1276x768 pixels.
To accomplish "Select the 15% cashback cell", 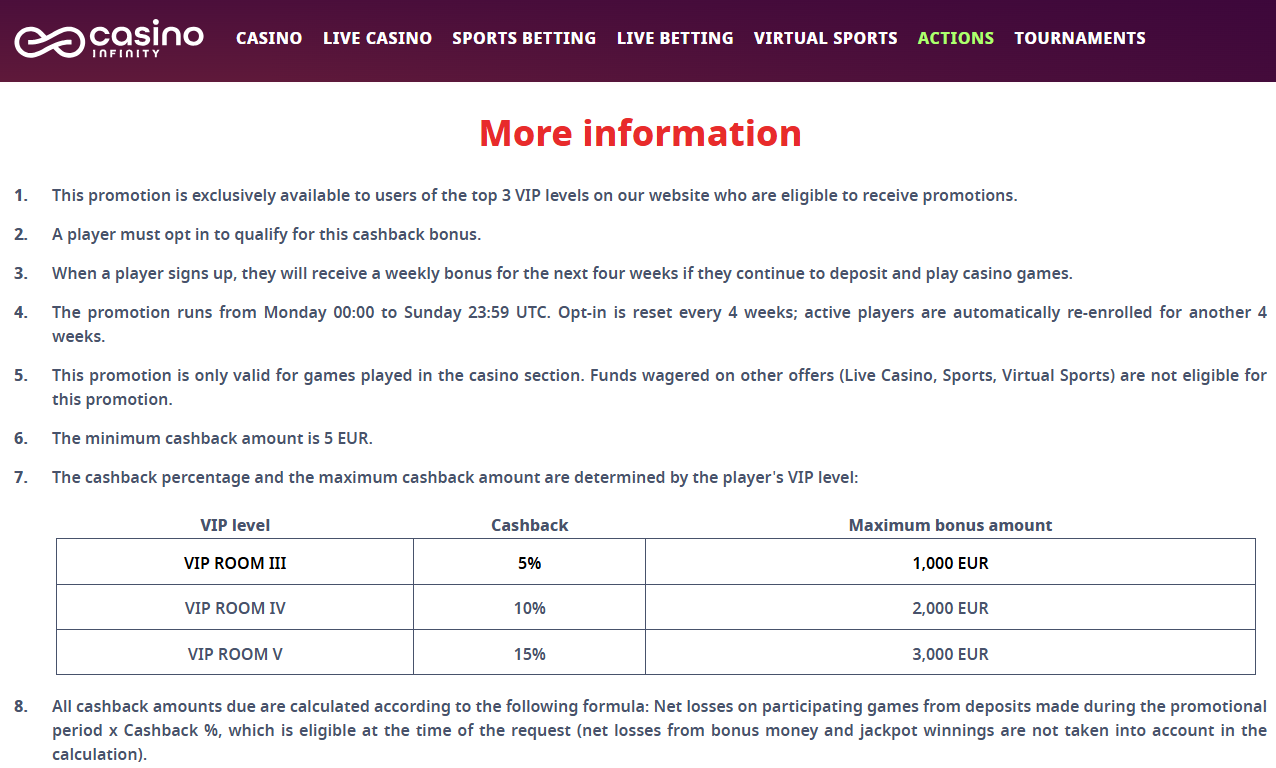I will (x=529, y=654).
